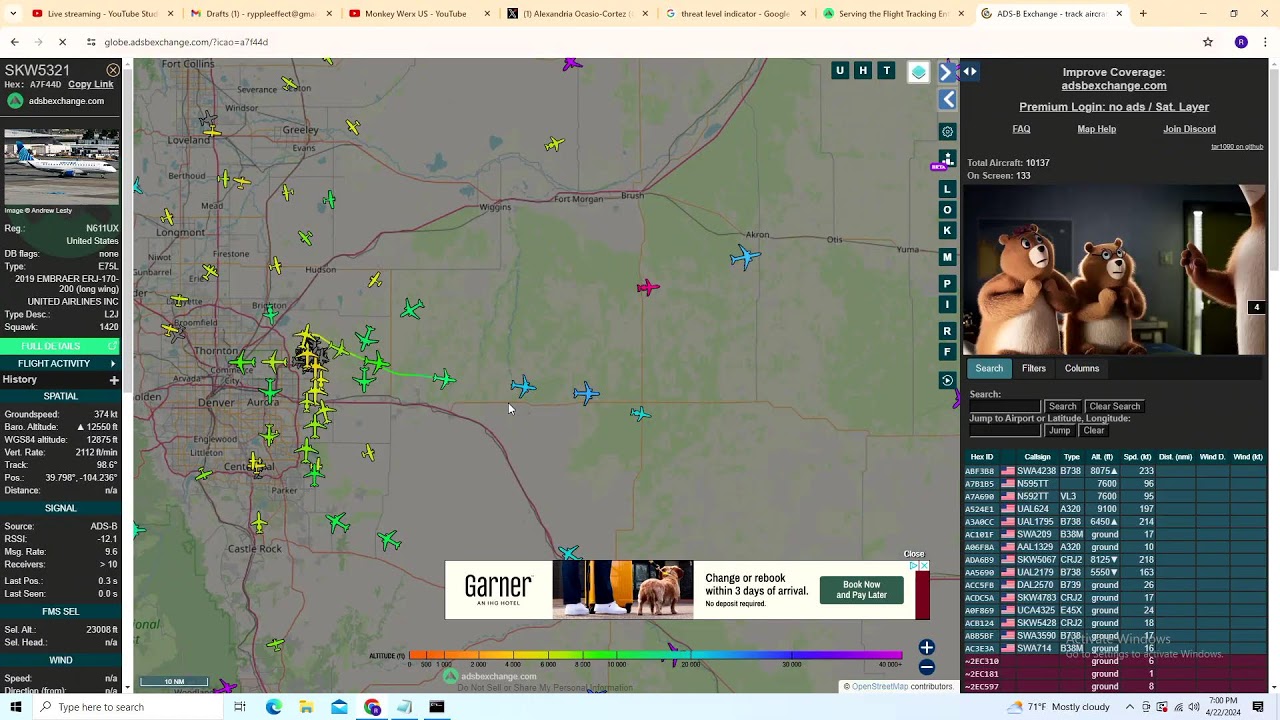The height and width of the screenshot is (720, 1280).
Task: Toggle the U map filter button
Action: pos(840,70)
